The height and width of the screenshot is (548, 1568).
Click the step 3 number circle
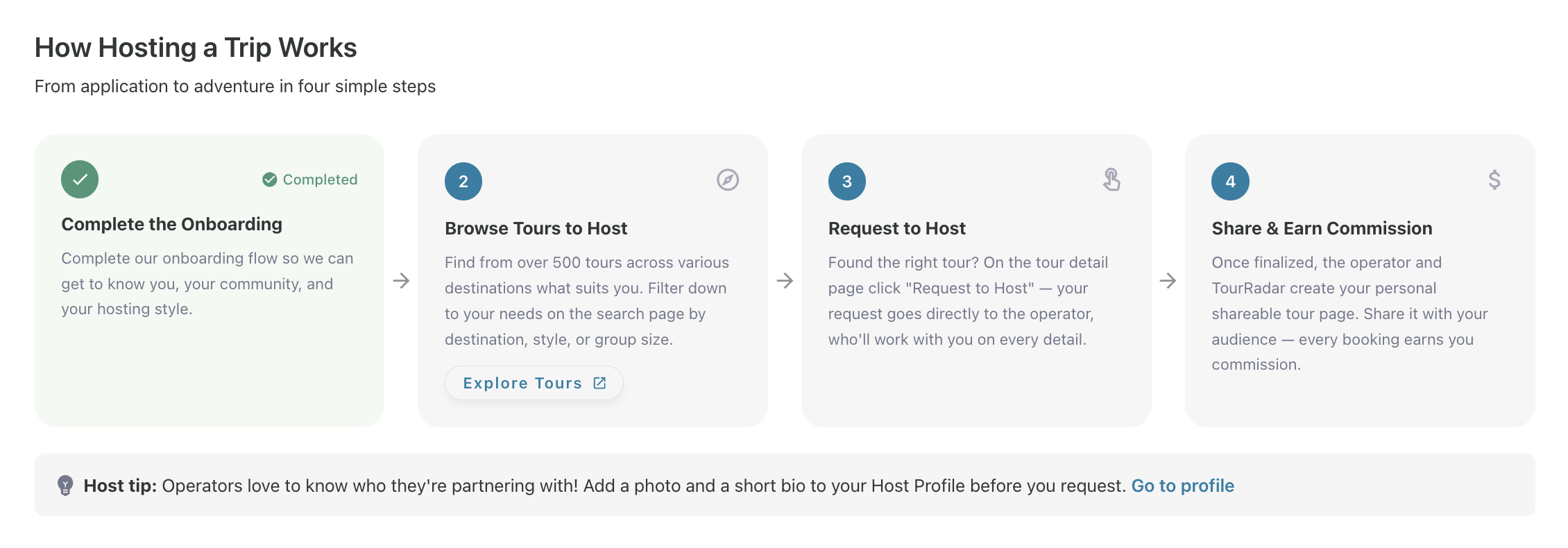(x=847, y=182)
